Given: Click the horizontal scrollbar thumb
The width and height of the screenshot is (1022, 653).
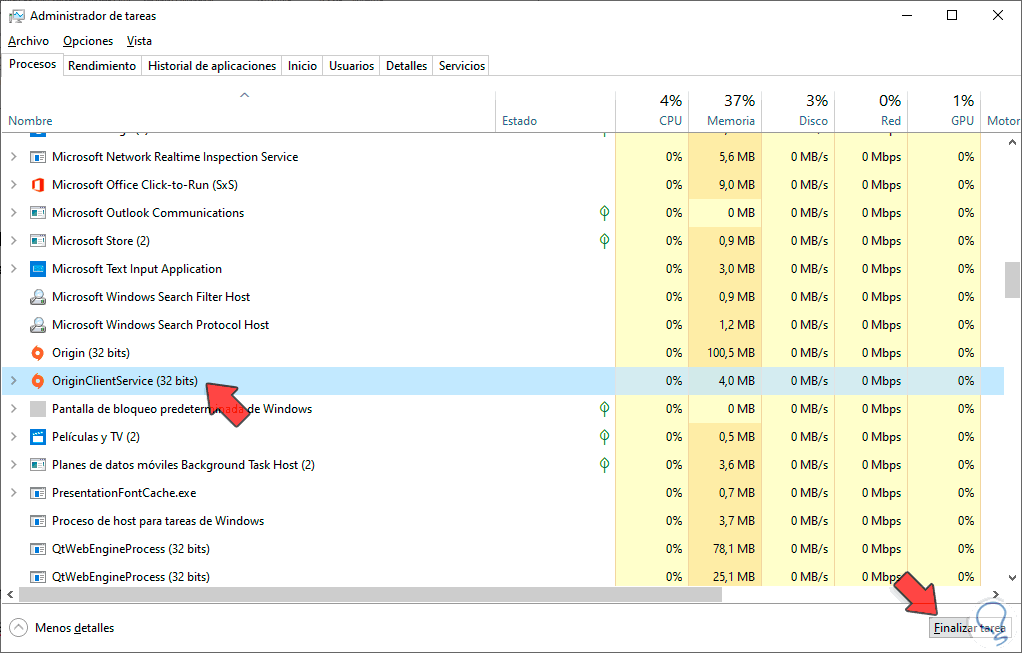Looking at the screenshot, I should click(370, 595).
